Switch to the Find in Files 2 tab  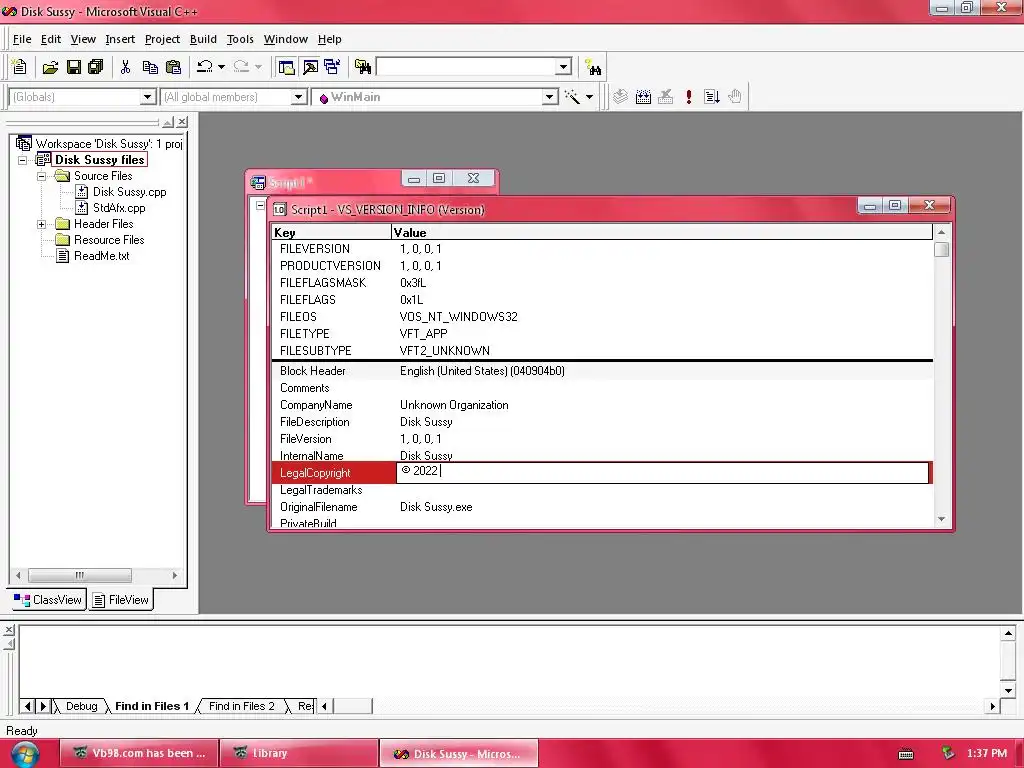(242, 706)
